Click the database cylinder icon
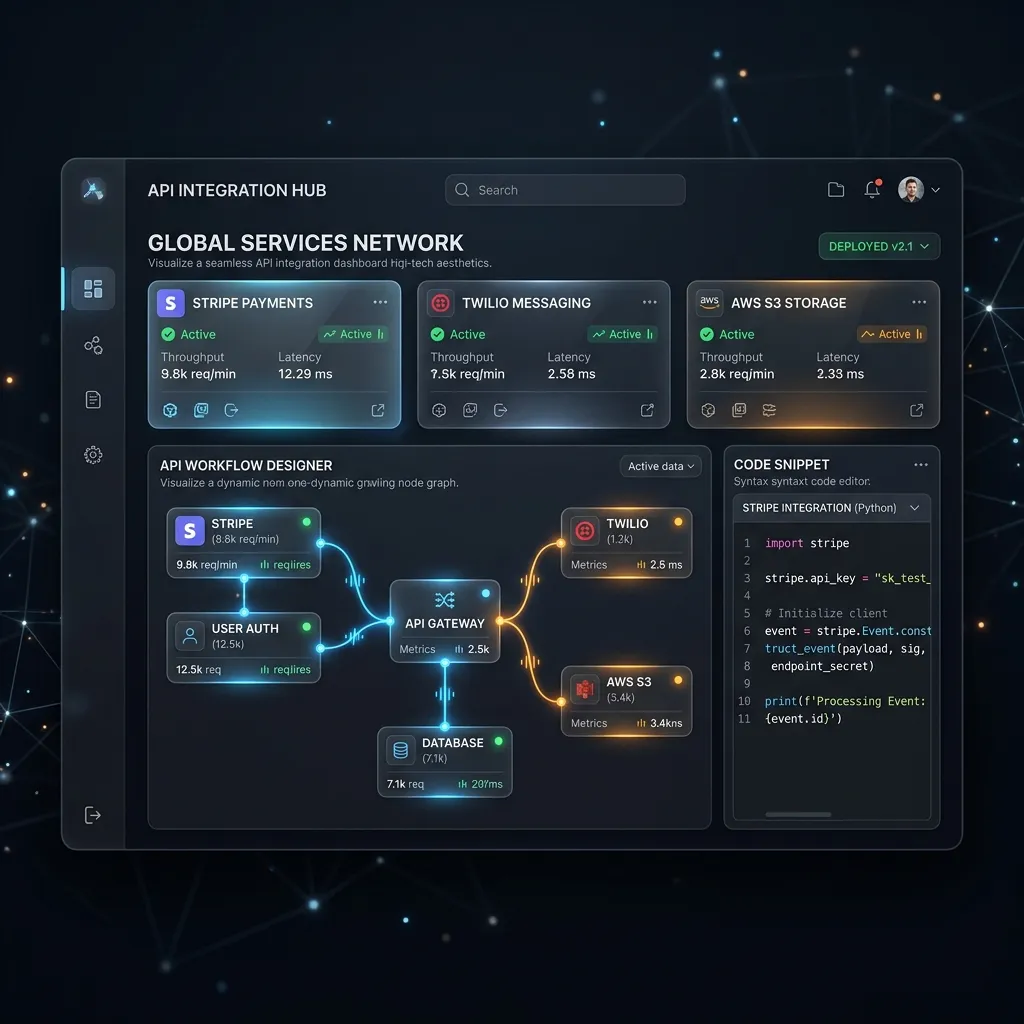1024x1024 pixels. coord(401,750)
